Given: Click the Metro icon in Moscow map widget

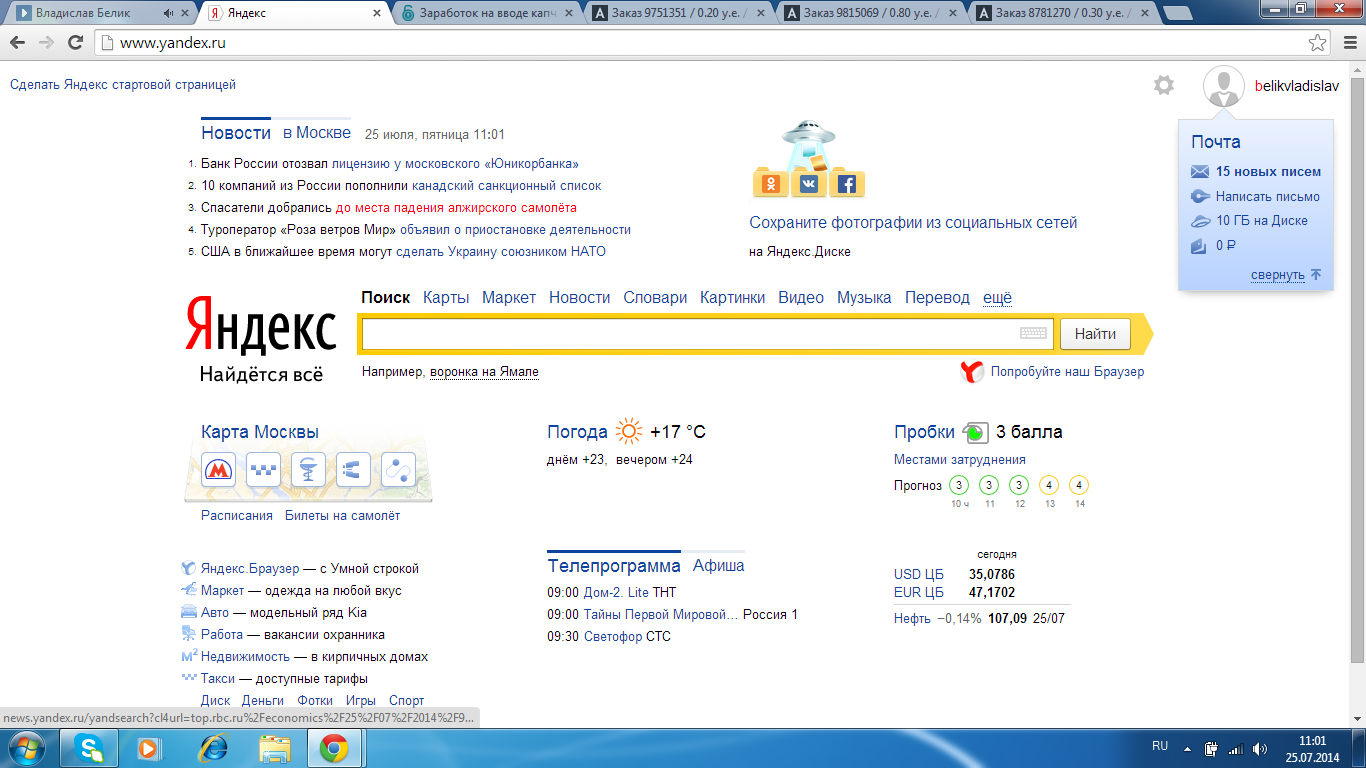Looking at the screenshot, I should click(x=218, y=469).
